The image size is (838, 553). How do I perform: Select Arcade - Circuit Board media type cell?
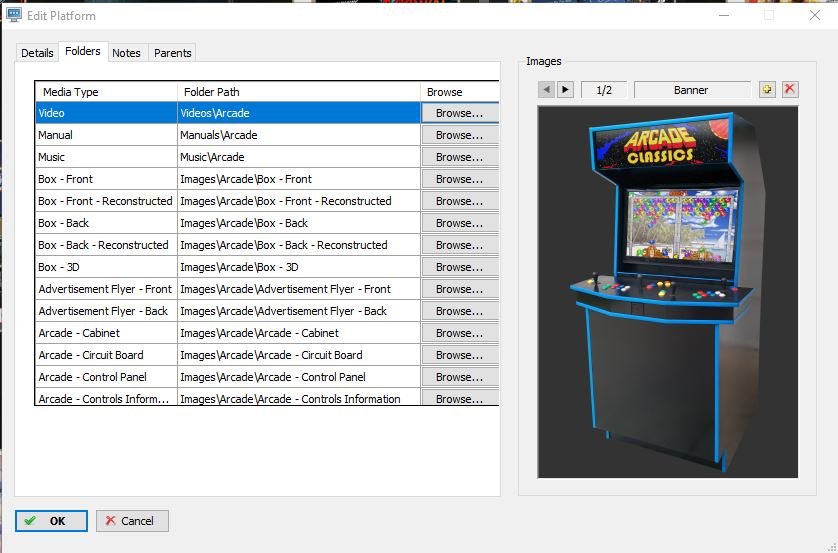click(106, 355)
